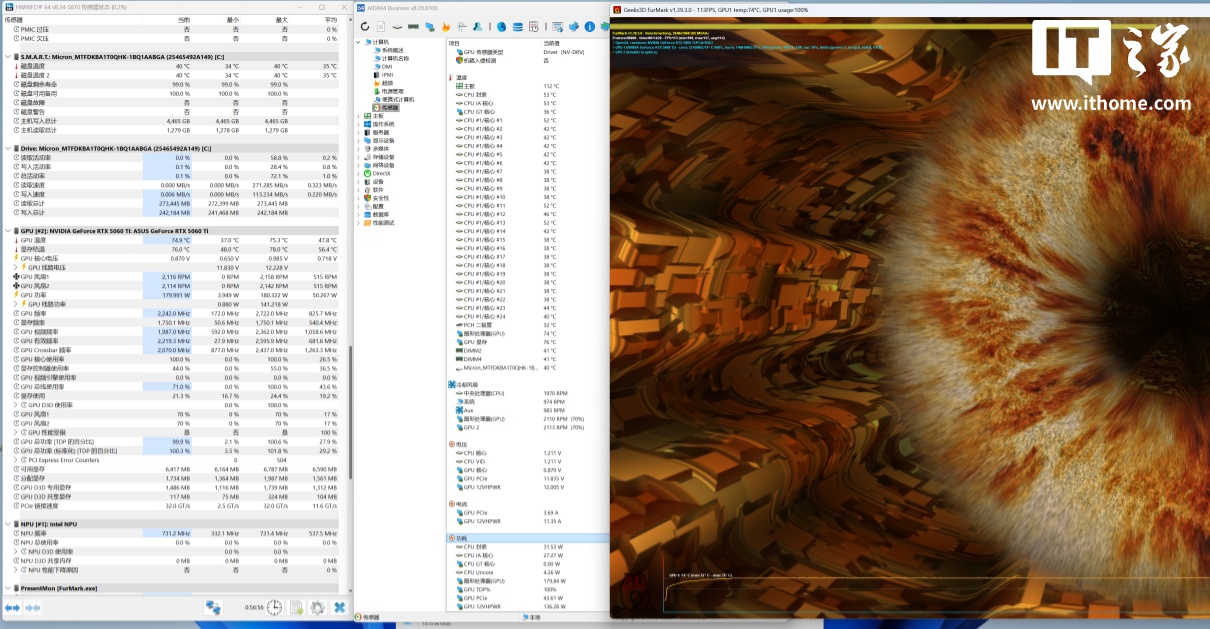Click the AIDA64 scheduled report calendar icon
Image resolution: width=1210 pixels, height=629 pixels.
534,26
